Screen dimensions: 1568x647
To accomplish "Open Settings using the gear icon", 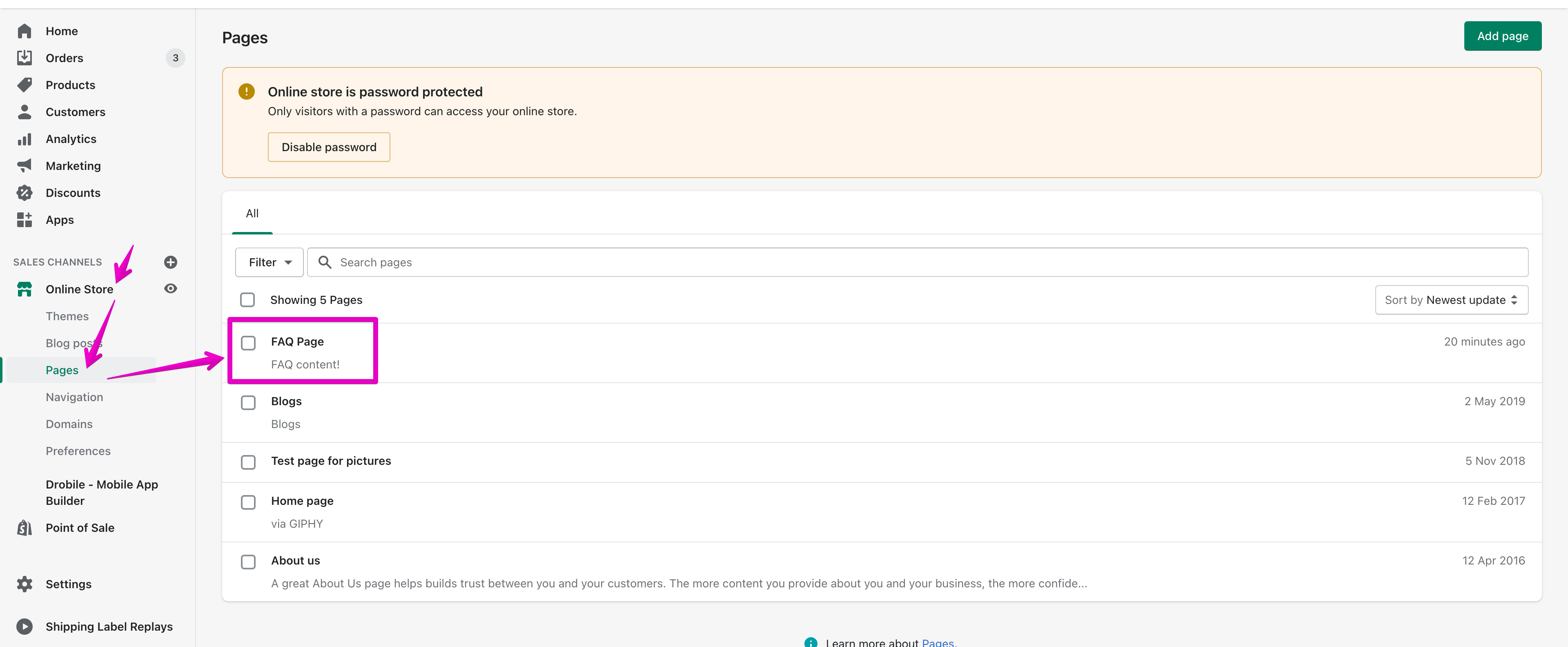I will coord(24,584).
